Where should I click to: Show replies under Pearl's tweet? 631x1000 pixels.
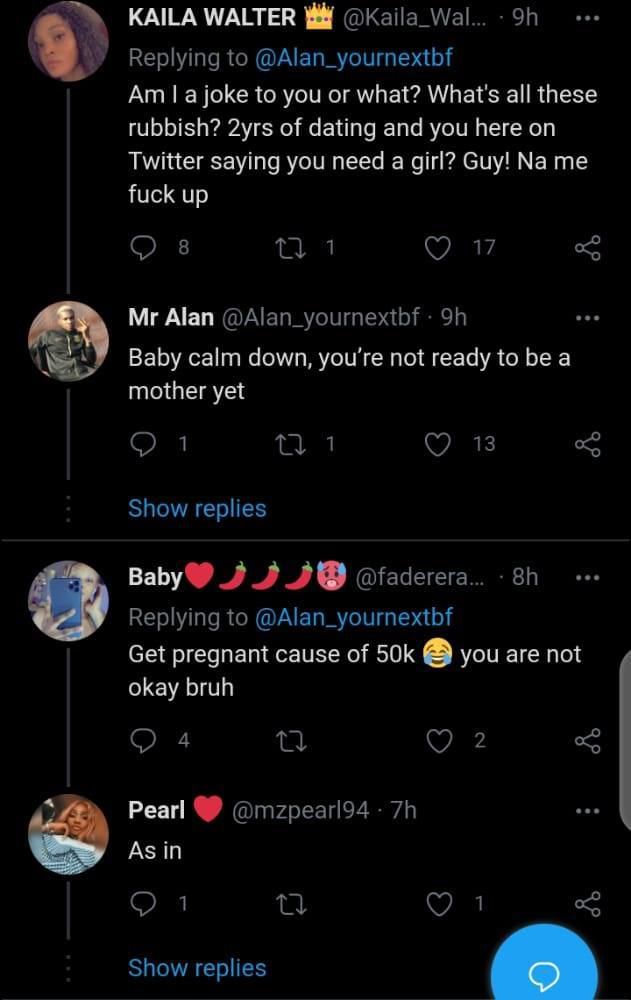197,967
